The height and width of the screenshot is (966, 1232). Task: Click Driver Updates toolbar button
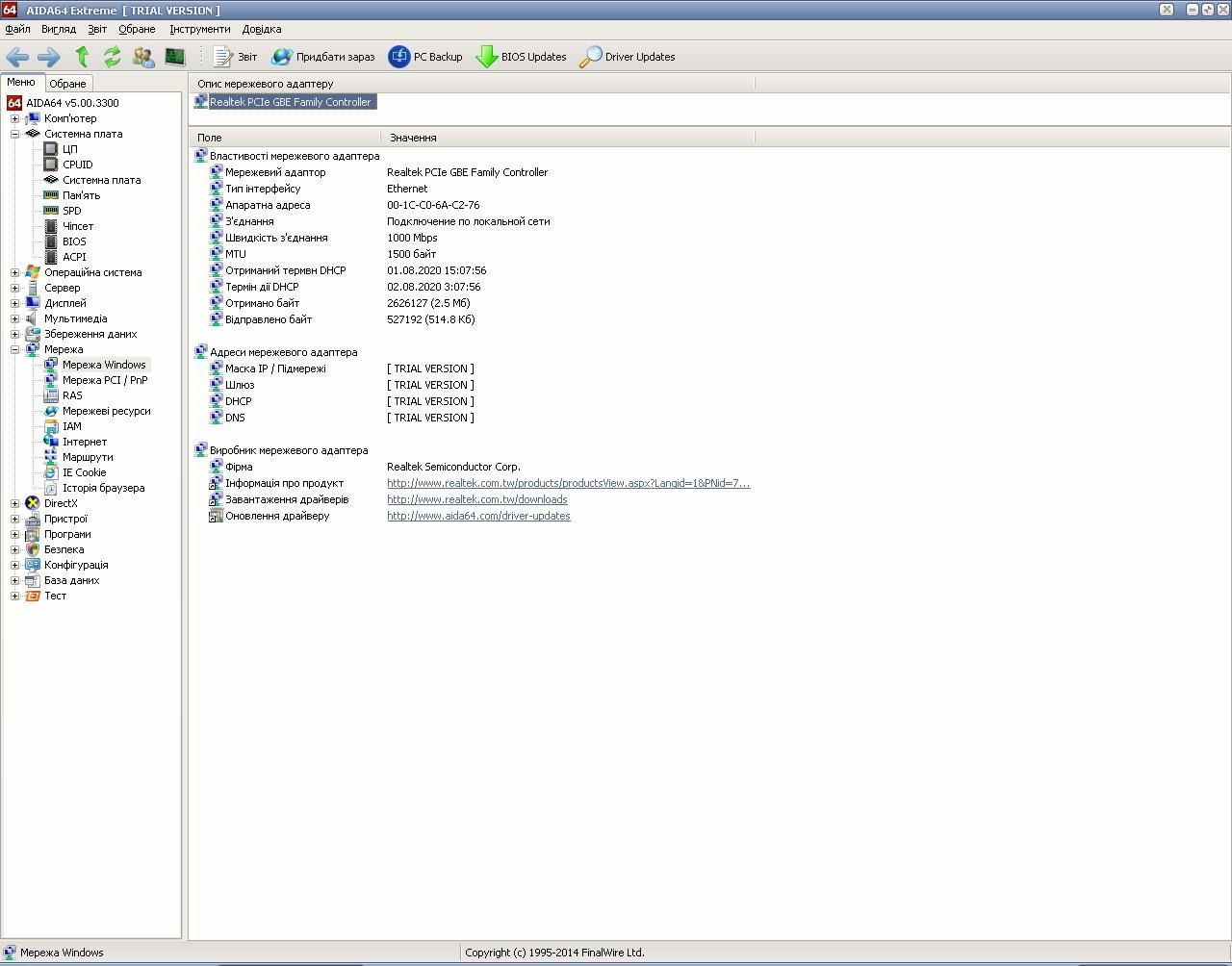pyautogui.click(x=627, y=57)
